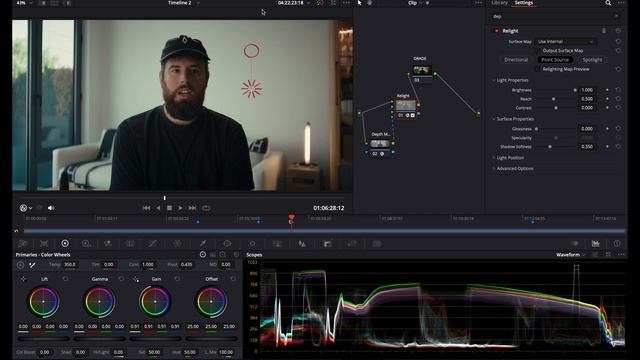This screenshot has width=640, height=360.
Task: Open node editor three-dot menu
Action: point(478,3)
